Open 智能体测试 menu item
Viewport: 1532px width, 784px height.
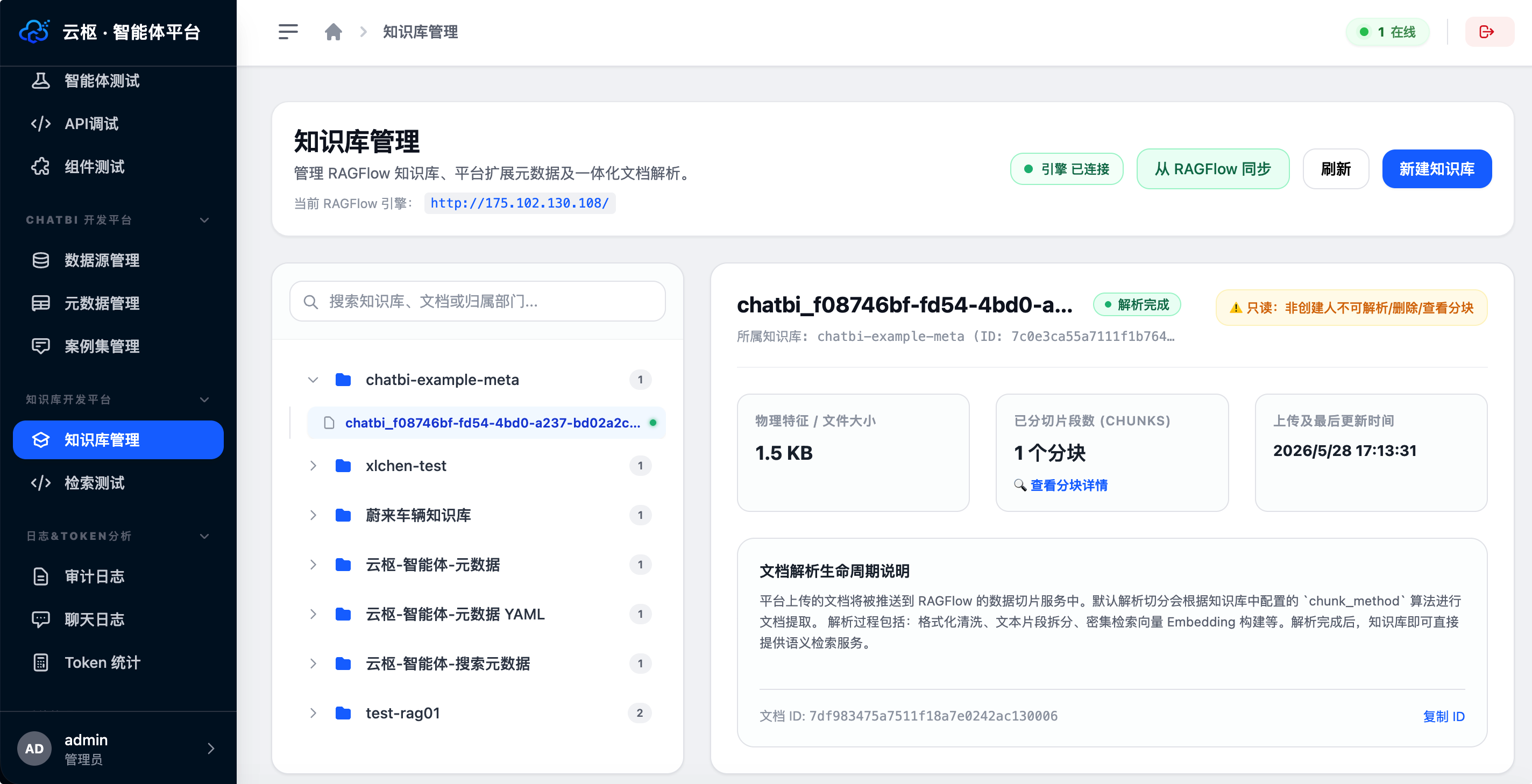pyautogui.click(x=118, y=81)
